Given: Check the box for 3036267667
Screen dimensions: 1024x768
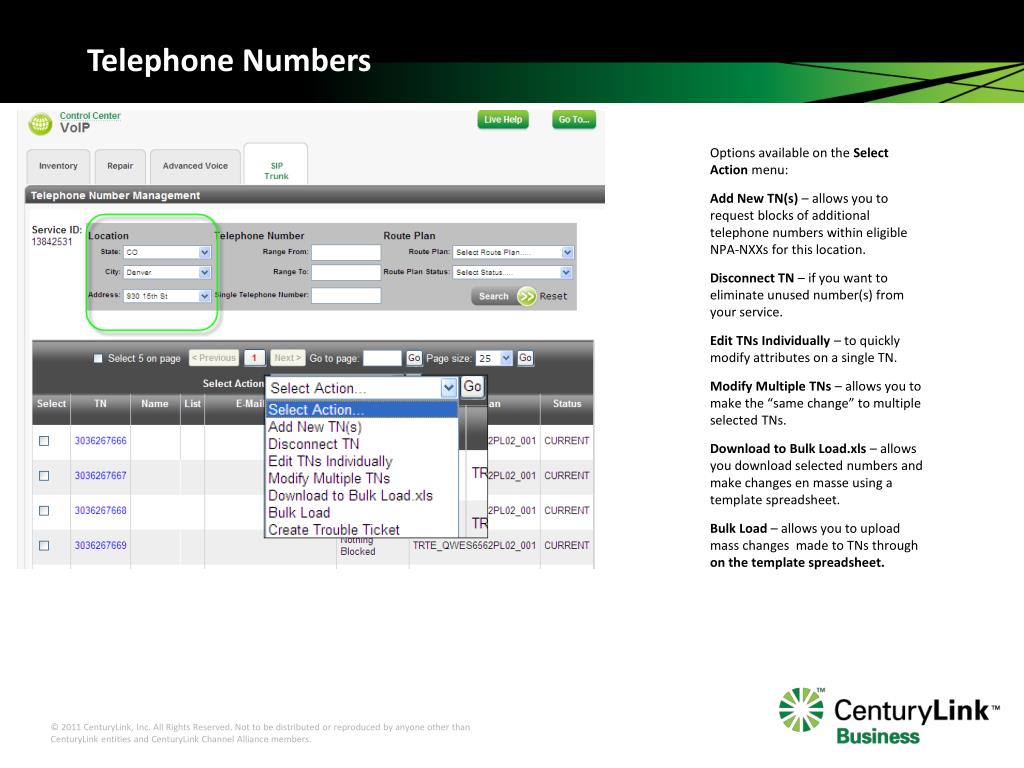Looking at the screenshot, I should (44, 475).
